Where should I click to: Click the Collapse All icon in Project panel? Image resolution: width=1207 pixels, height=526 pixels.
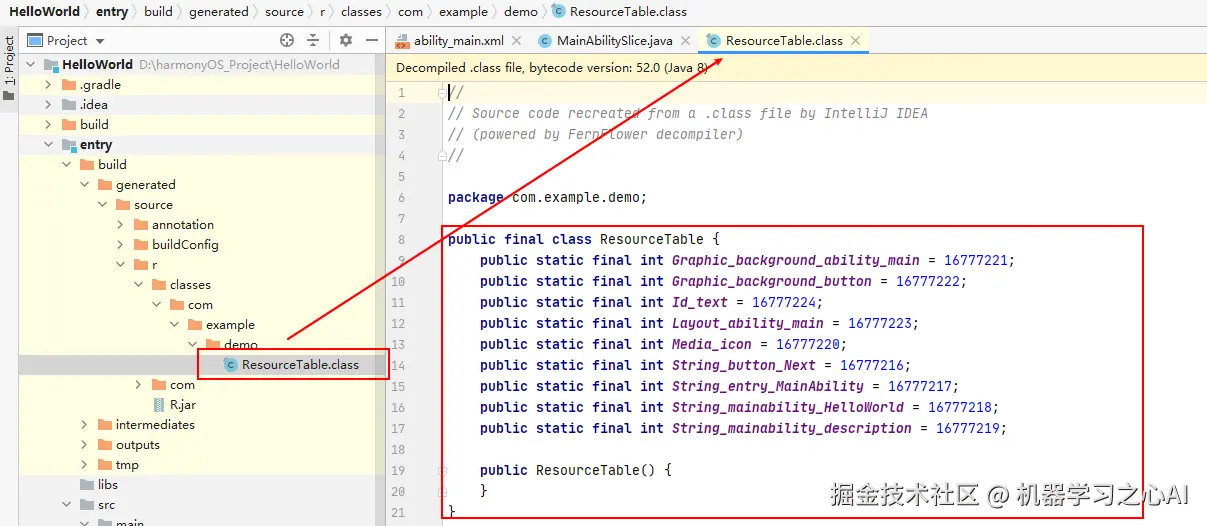(x=313, y=40)
